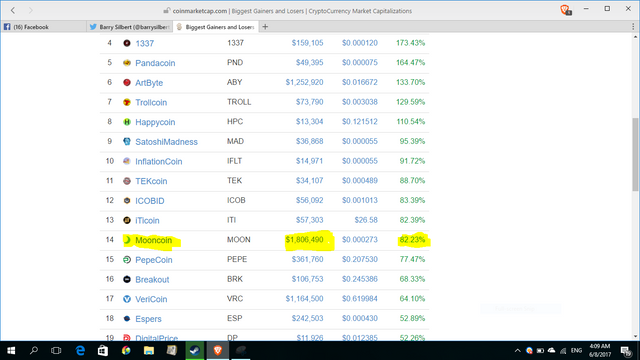Click iTicoin price $26.58

(366, 220)
